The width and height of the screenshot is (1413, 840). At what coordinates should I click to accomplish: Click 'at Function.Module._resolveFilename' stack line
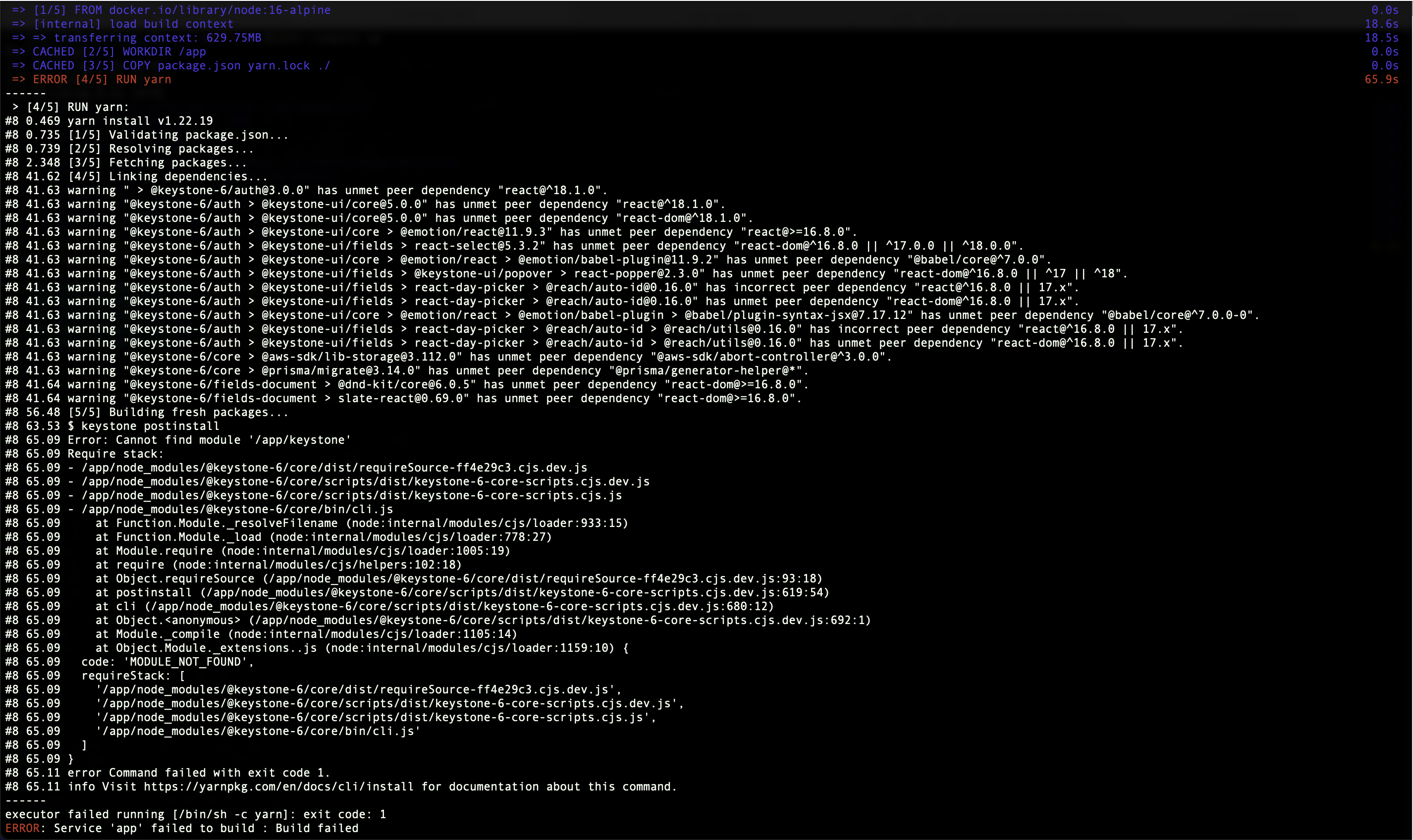[x=317, y=523]
